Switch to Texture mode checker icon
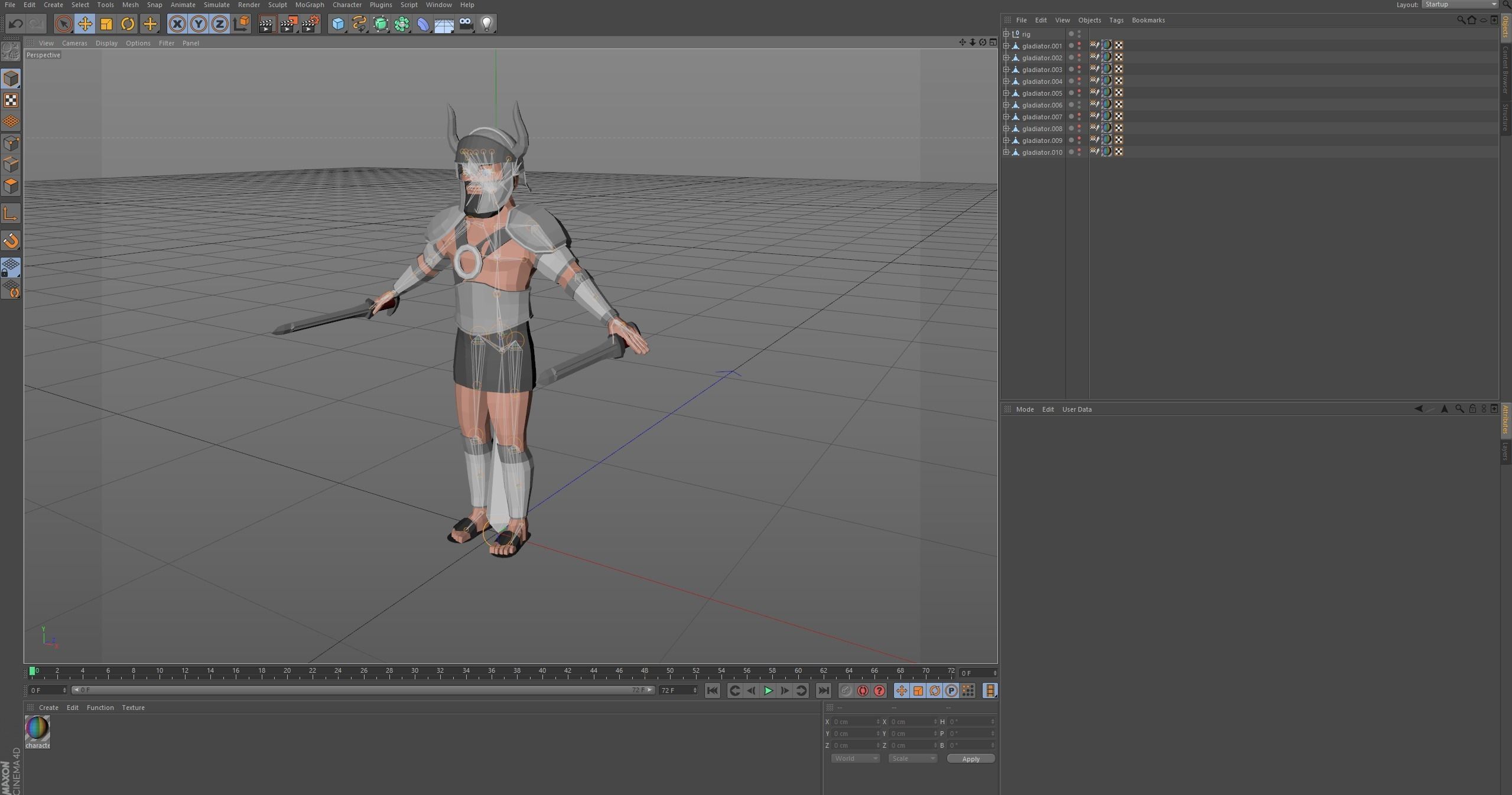 [11, 100]
